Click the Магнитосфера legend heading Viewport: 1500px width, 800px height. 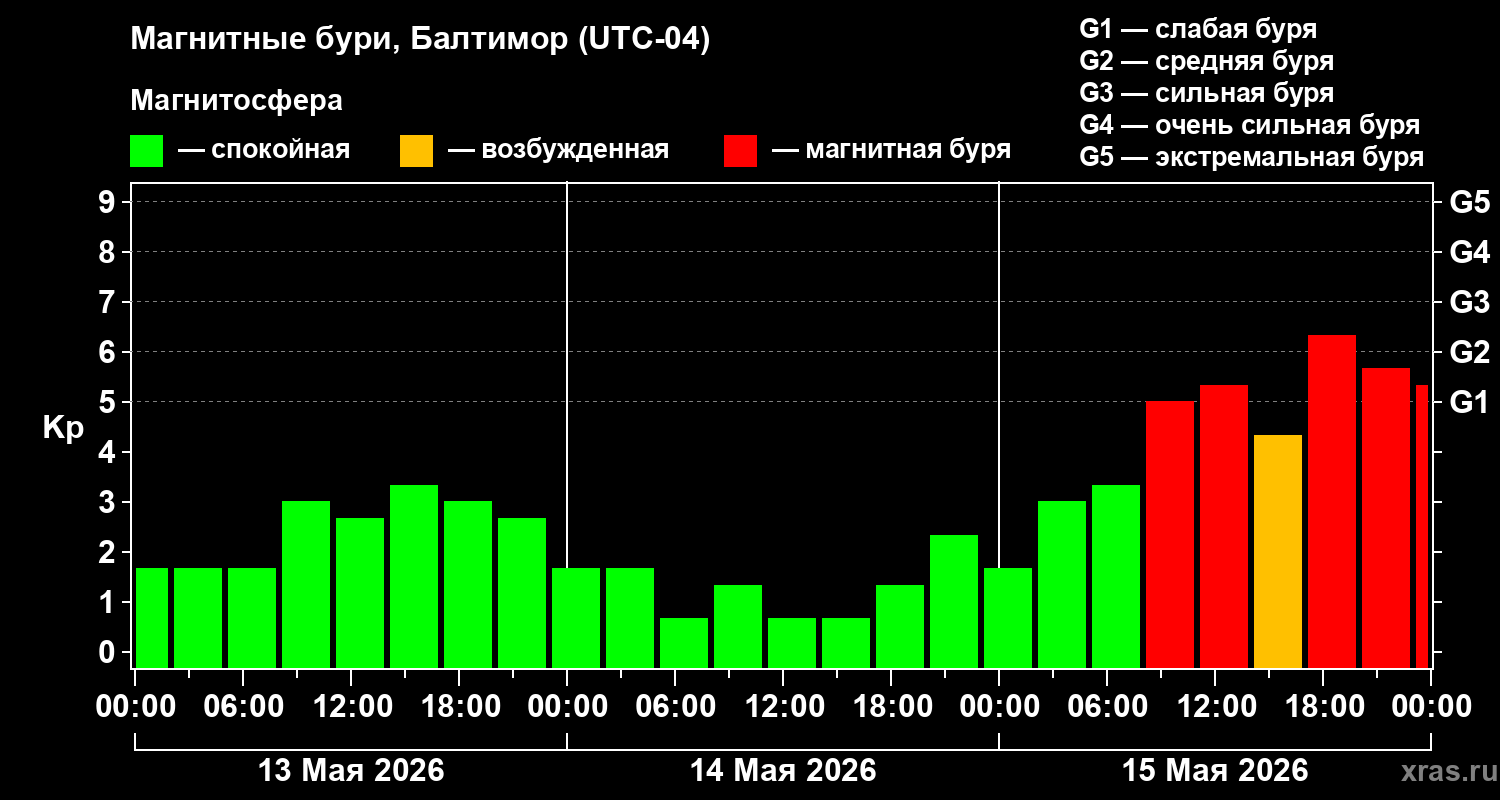[236, 101]
